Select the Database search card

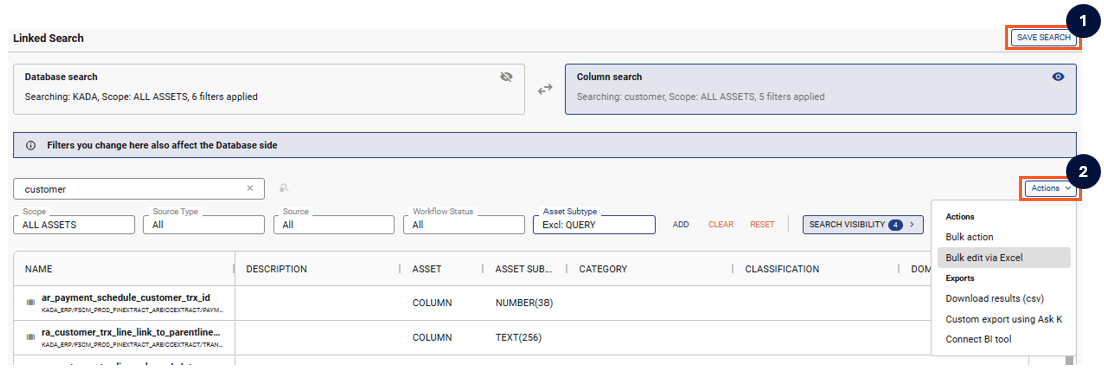(269, 89)
